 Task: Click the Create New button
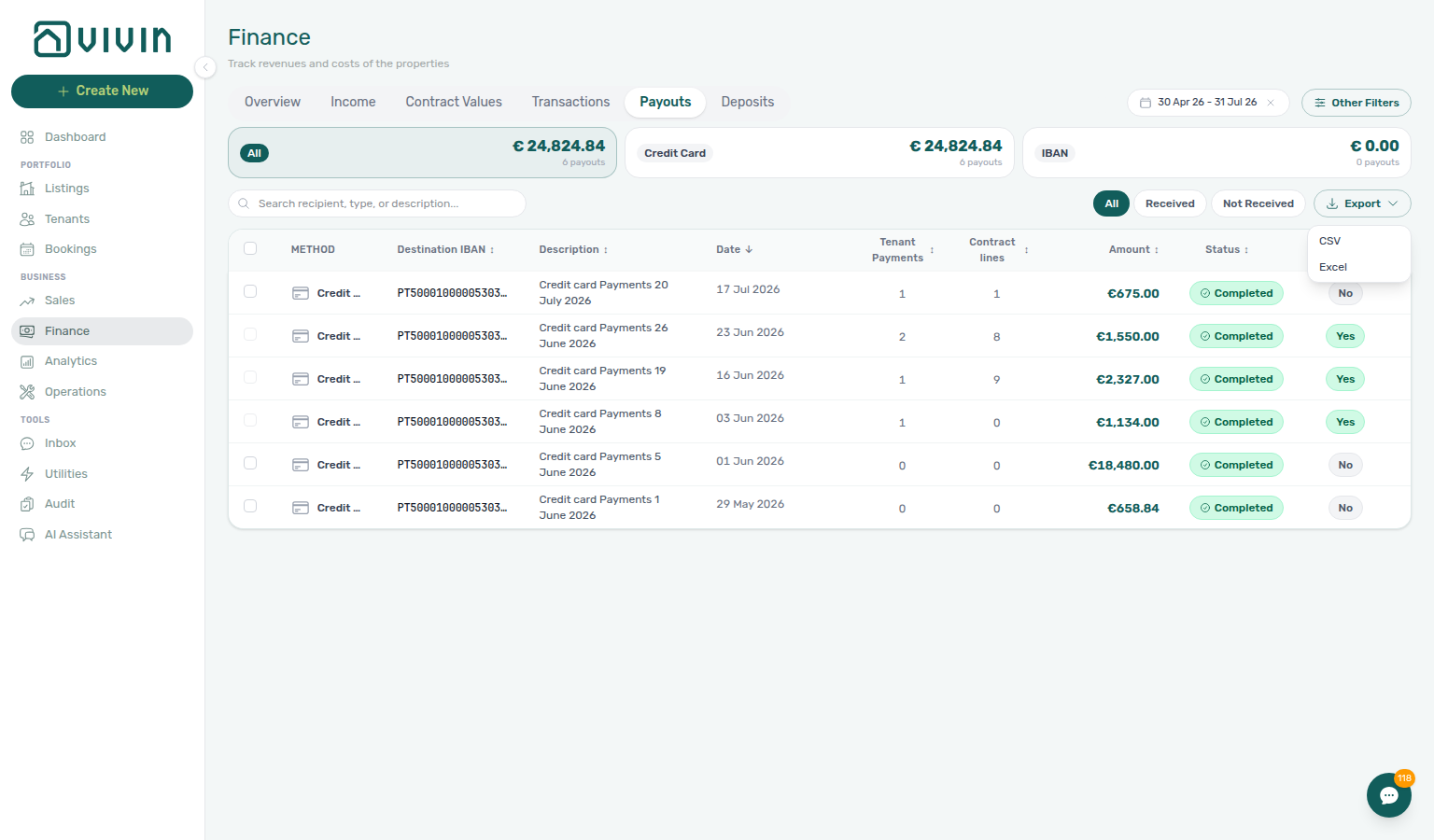tap(102, 91)
